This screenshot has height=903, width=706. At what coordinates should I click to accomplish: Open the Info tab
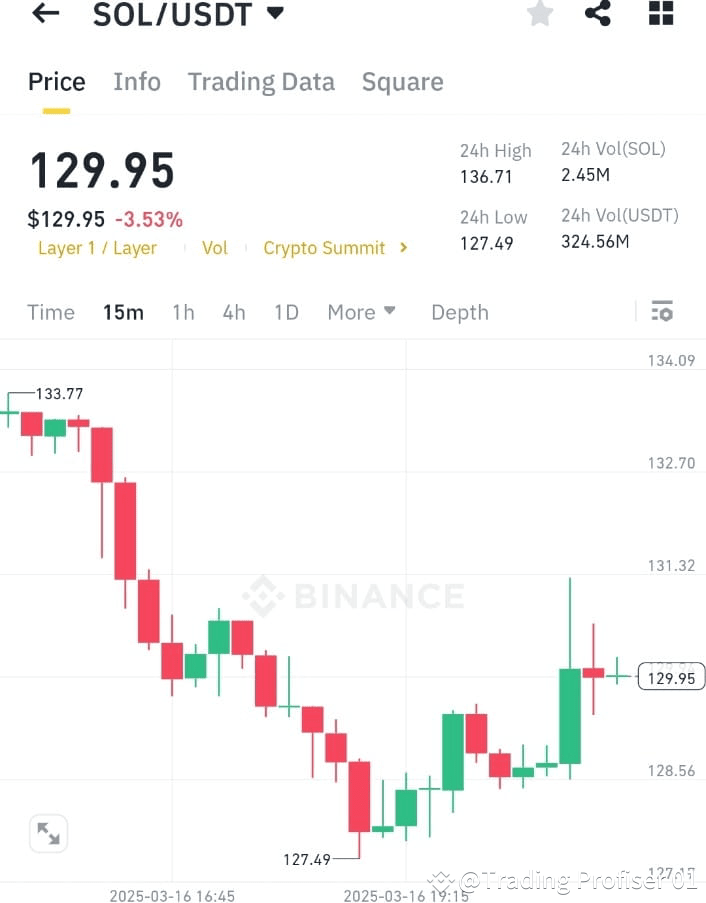point(137,81)
